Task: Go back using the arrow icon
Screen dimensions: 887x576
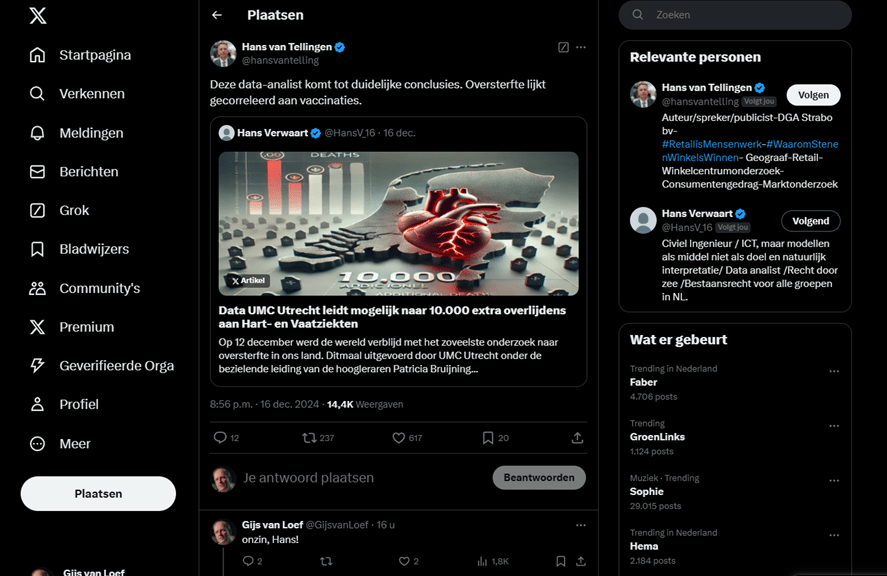Action: click(x=217, y=15)
